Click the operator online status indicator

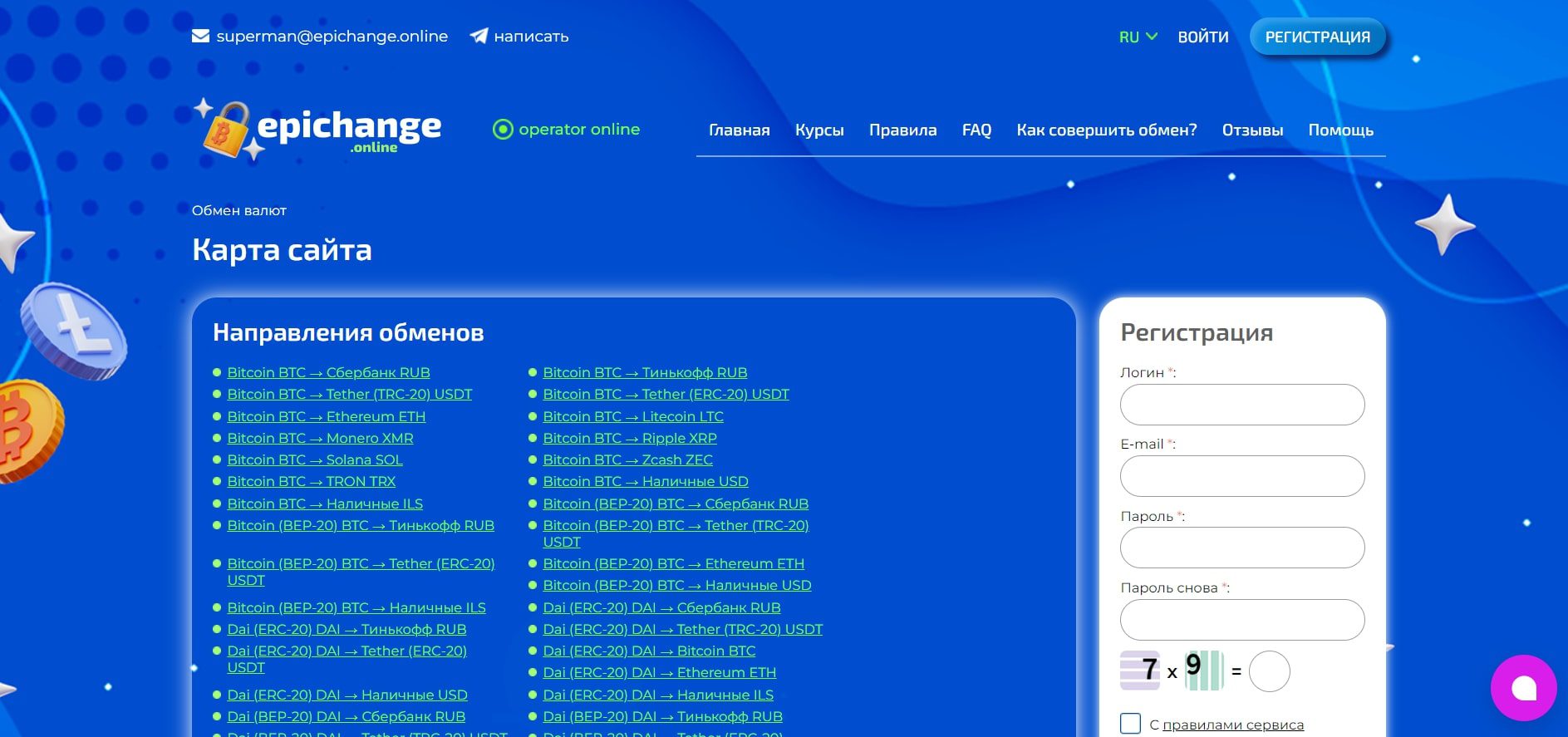click(x=567, y=129)
